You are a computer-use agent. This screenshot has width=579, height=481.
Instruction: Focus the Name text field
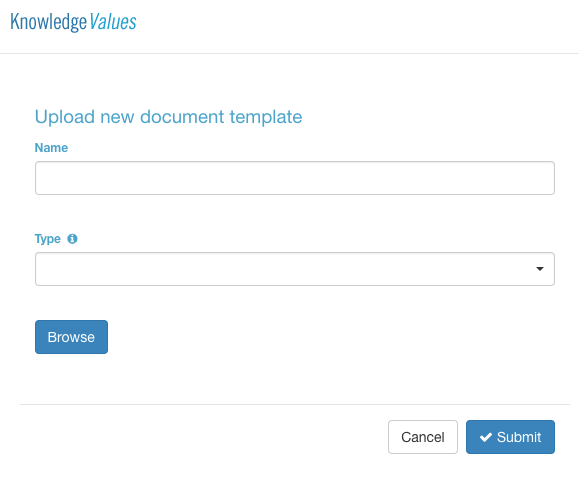(x=295, y=178)
